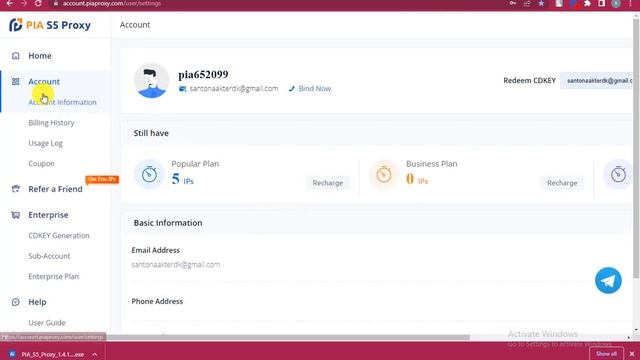Open the Home menu item
640x360 pixels.
coord(40,56)
